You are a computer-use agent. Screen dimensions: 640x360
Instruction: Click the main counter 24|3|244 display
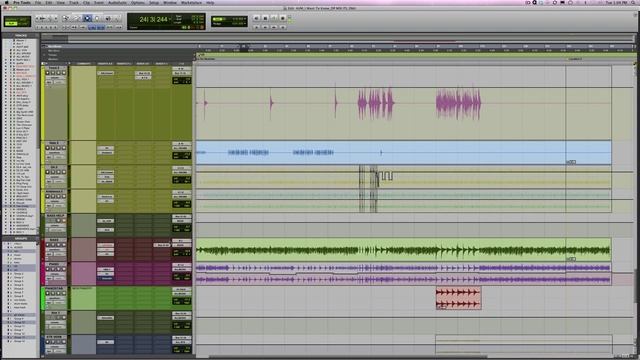[153, 19]
